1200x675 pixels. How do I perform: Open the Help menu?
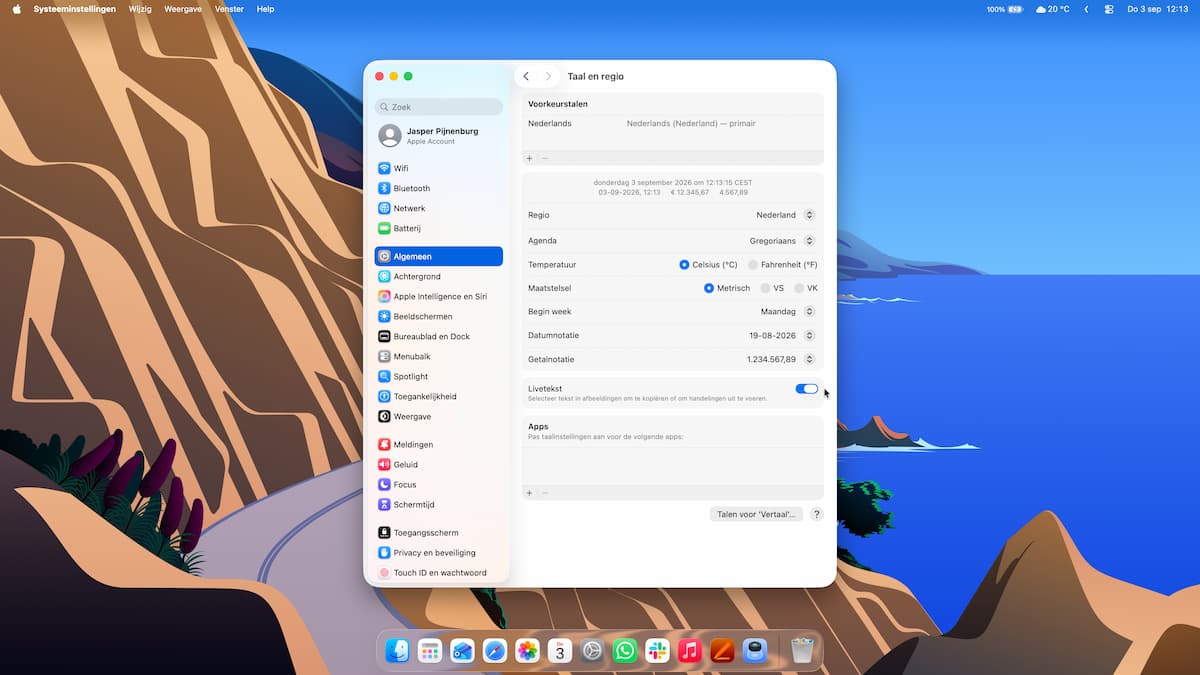click(x=265, y=9)
